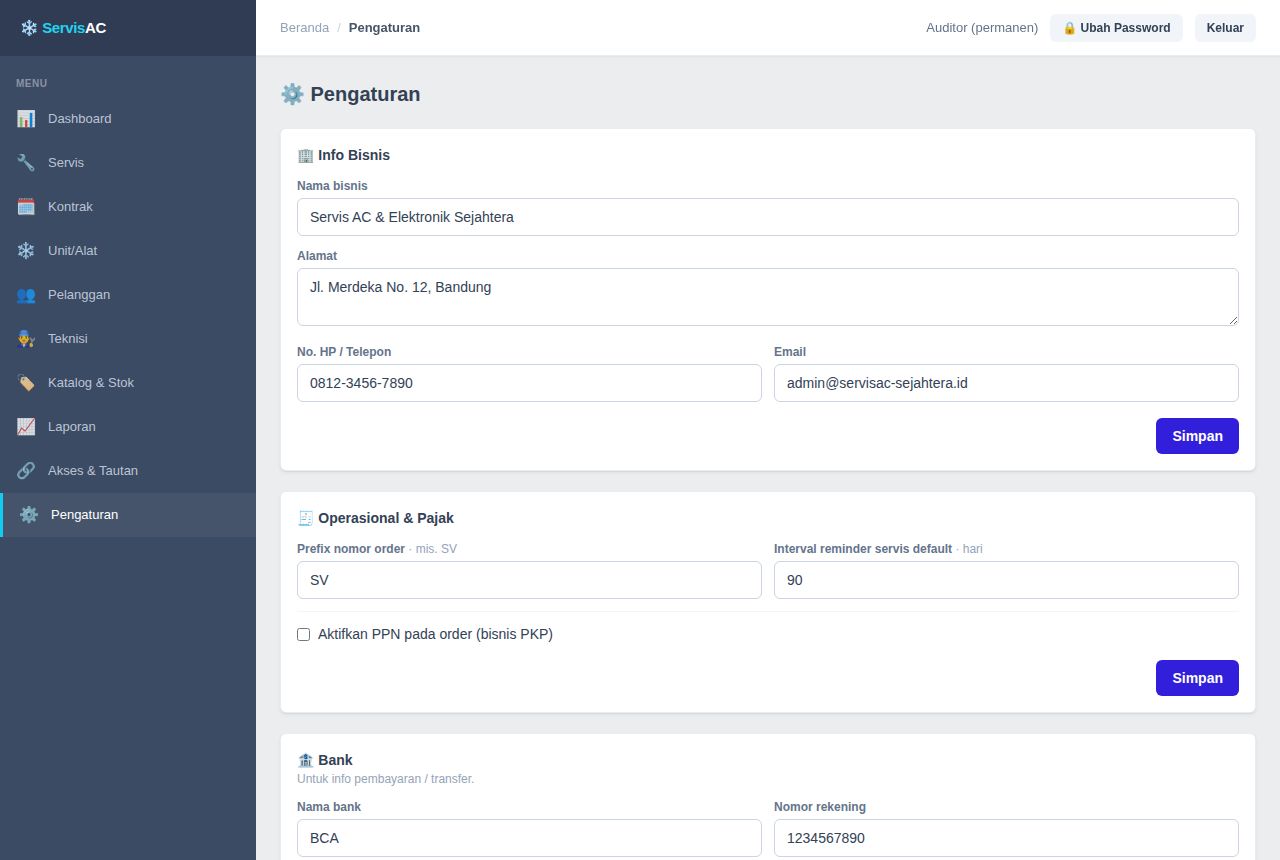Click the Bank building icon
The image size is (1280, 860).
coord(305,760)
